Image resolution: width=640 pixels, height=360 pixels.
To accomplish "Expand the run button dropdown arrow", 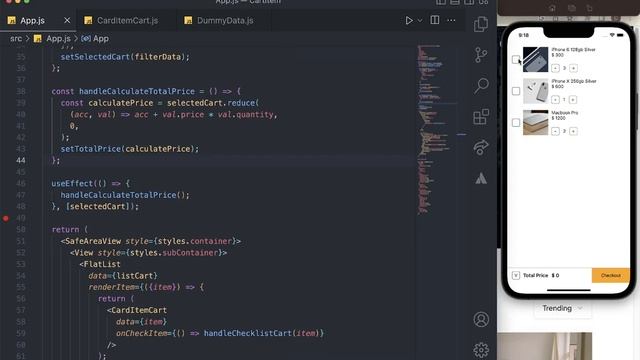I will (x=420, y=20).
